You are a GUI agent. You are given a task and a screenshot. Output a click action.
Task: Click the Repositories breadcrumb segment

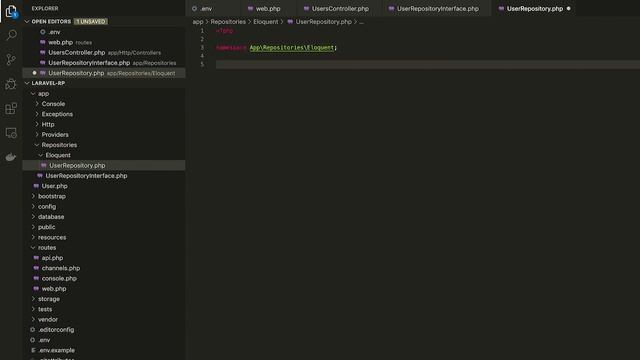point(228,22)
